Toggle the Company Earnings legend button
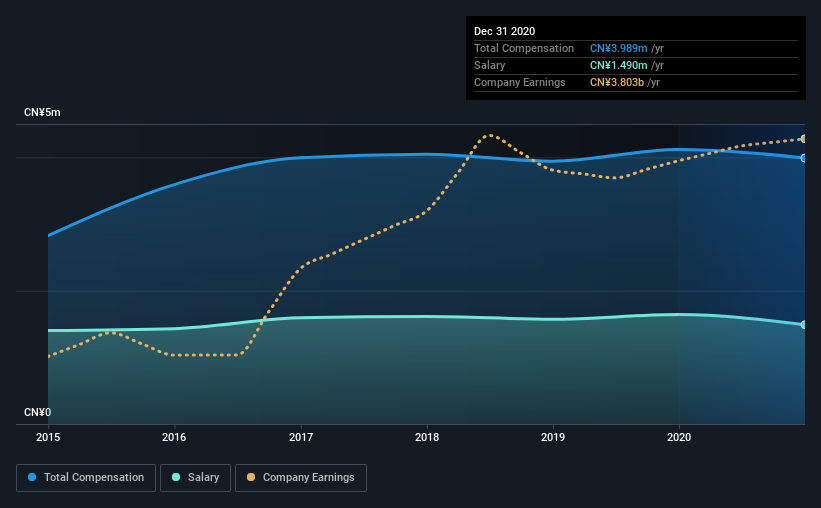 coord(301,478)
